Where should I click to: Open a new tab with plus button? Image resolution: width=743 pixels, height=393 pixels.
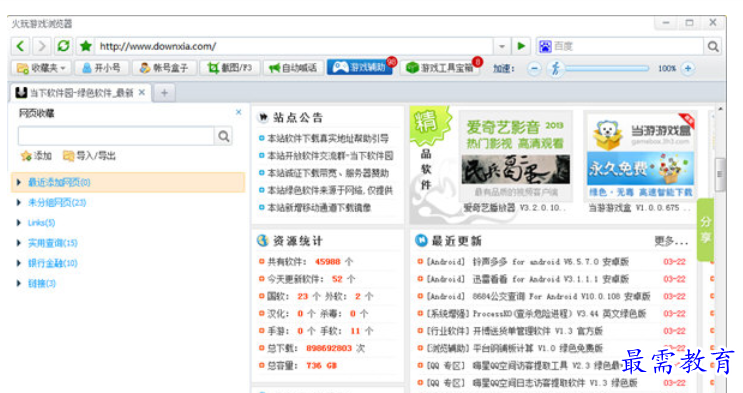164,93
